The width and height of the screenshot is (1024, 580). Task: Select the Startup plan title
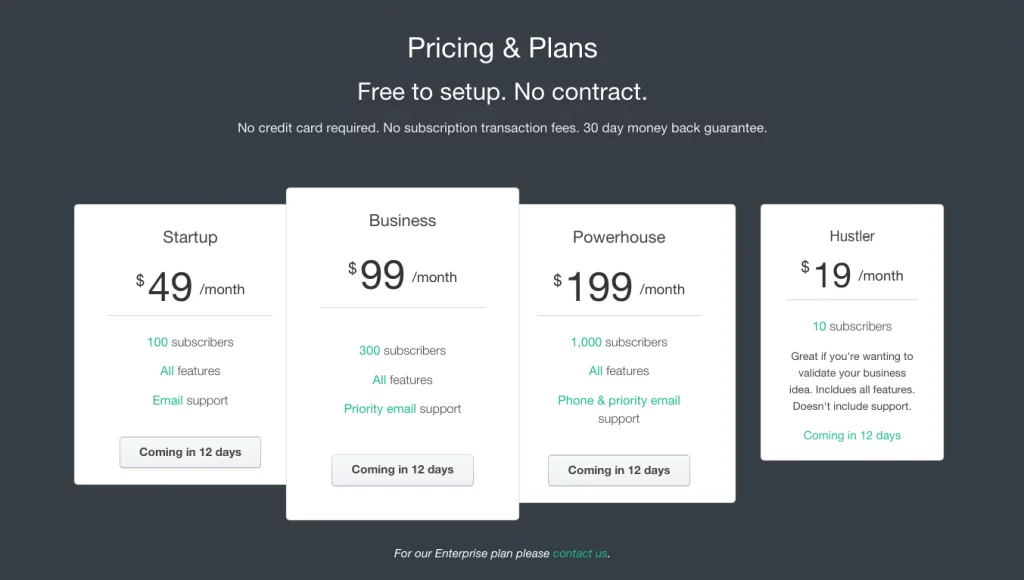190,237
